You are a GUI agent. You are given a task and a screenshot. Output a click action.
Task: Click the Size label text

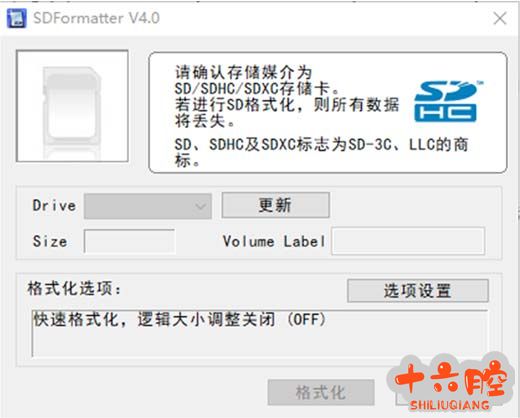pos(50,241)
